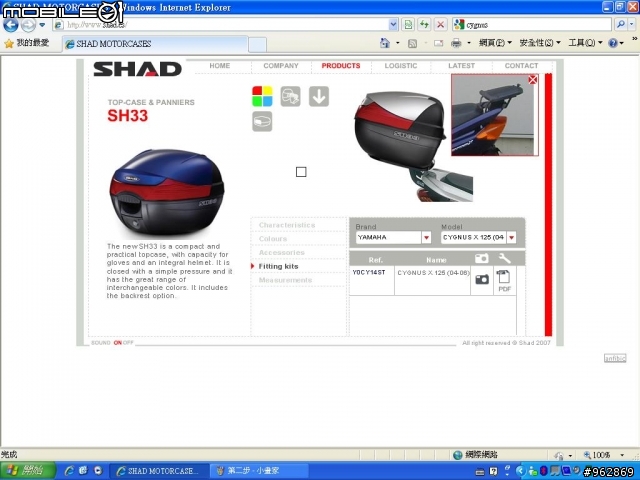Click the stop loading X icon
640x480 pixels.
pyautogui.click(x=440, y=24)
